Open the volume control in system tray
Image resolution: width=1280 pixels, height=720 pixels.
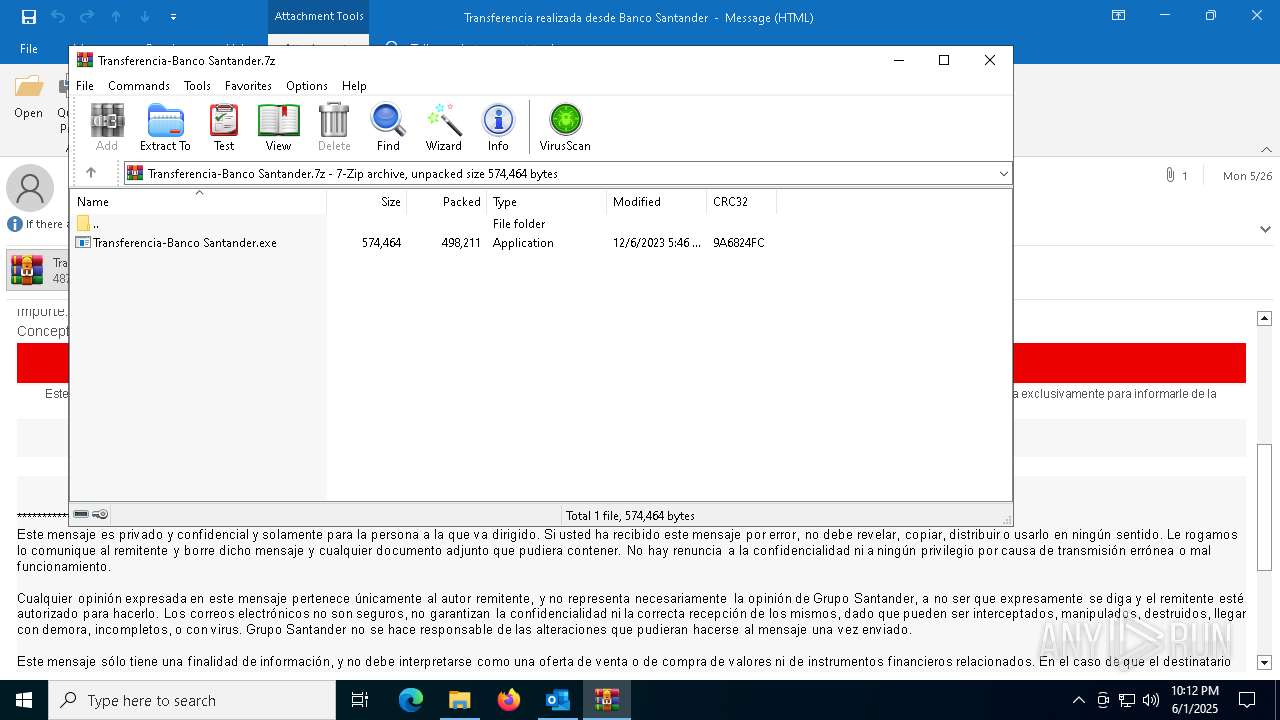[x=1151, y=700]
